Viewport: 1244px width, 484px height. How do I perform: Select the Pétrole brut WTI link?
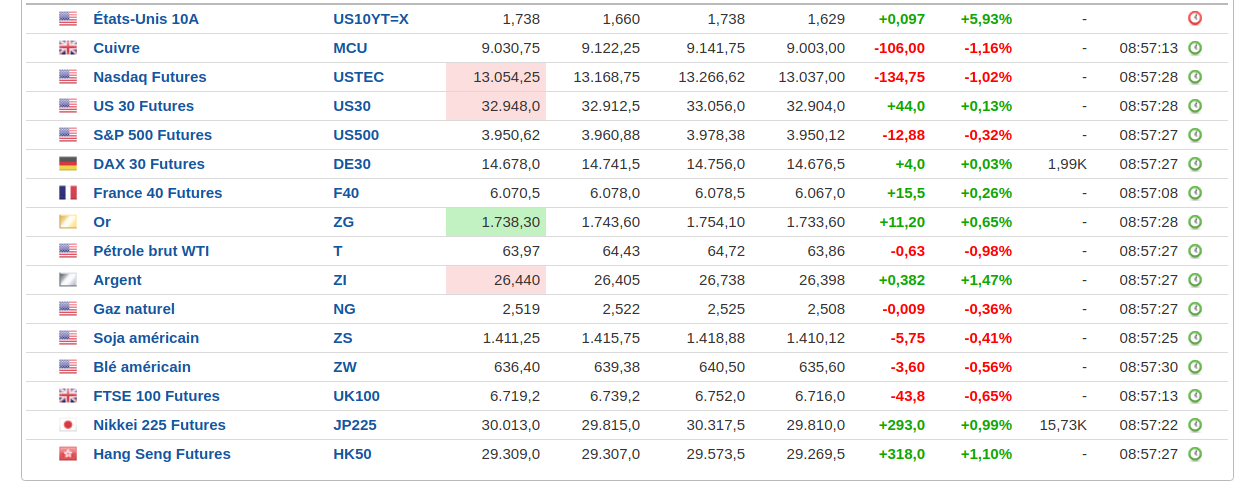pyautogui.click(x=151, y=251)
